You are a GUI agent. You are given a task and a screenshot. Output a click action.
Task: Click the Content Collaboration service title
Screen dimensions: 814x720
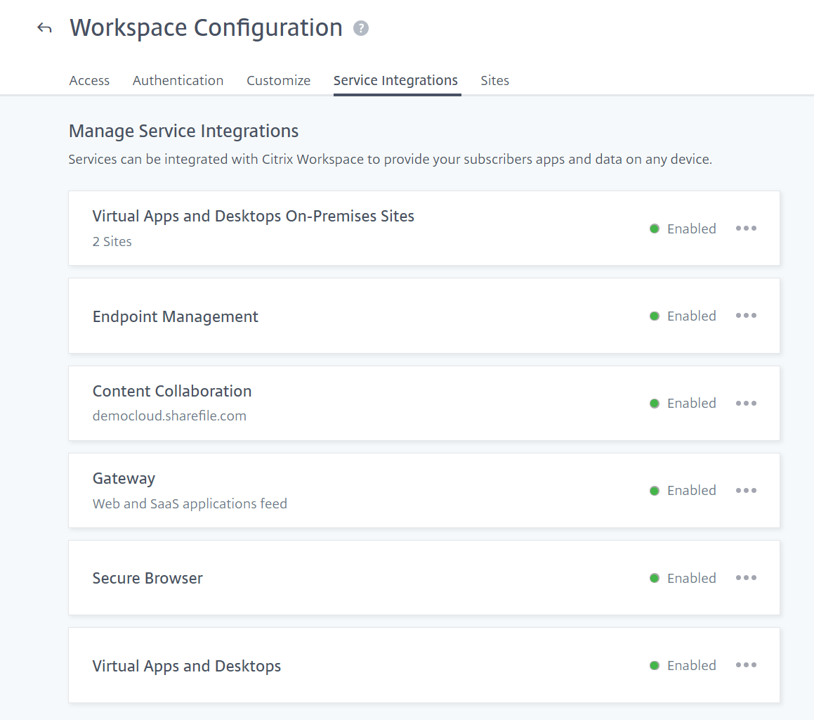(x=172, y=391)
